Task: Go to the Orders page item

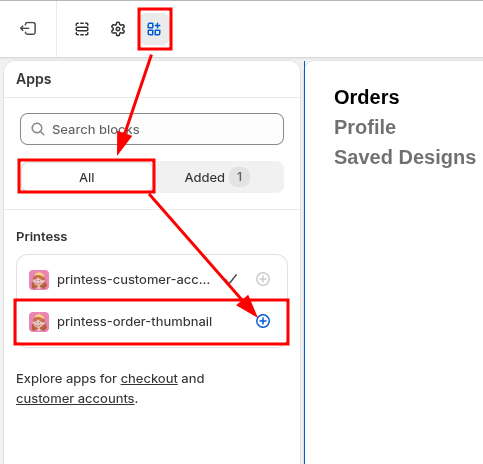Action: (367, 97)
